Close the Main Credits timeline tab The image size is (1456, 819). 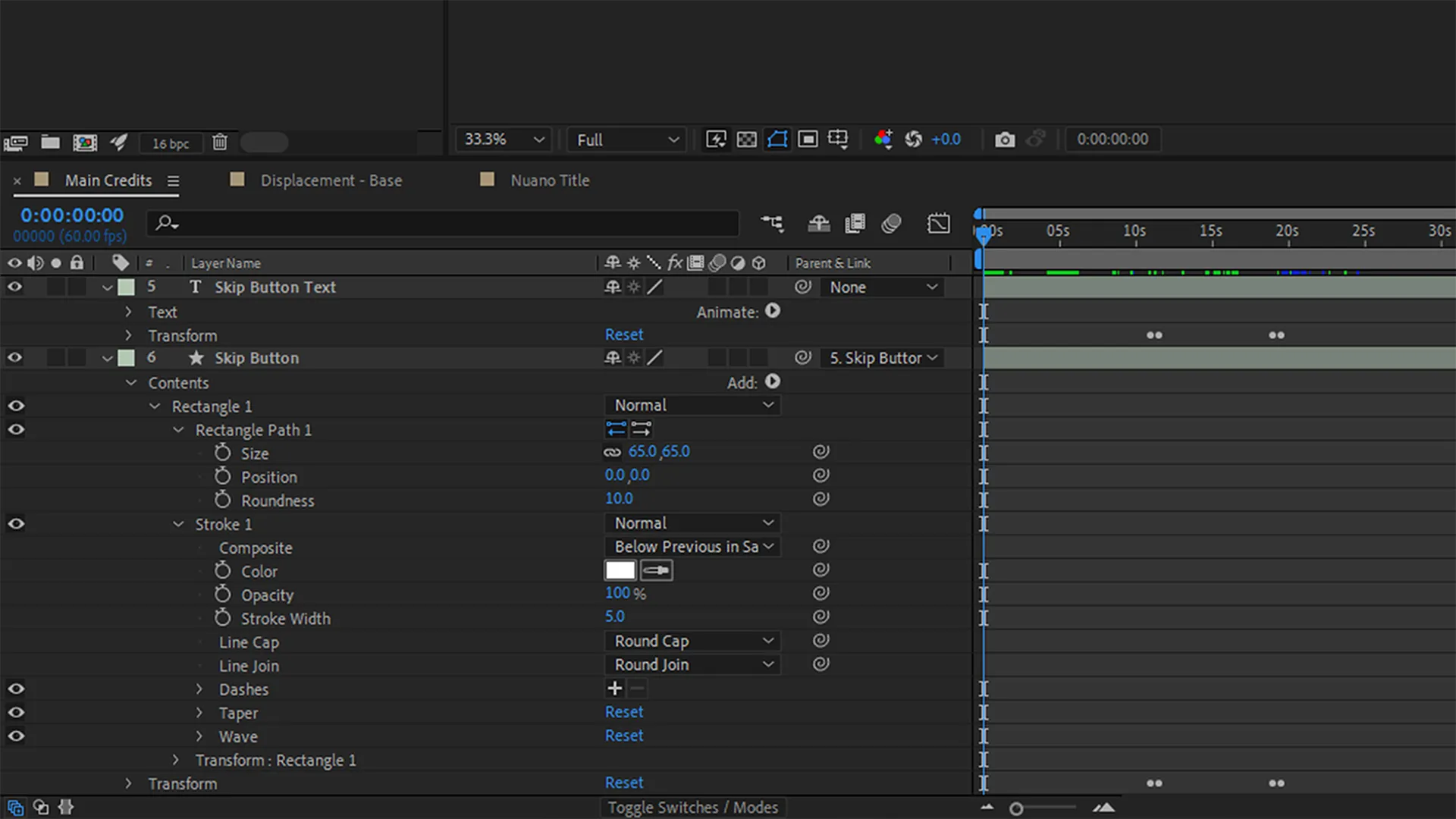pyautogui.click(x=17, y=181)
